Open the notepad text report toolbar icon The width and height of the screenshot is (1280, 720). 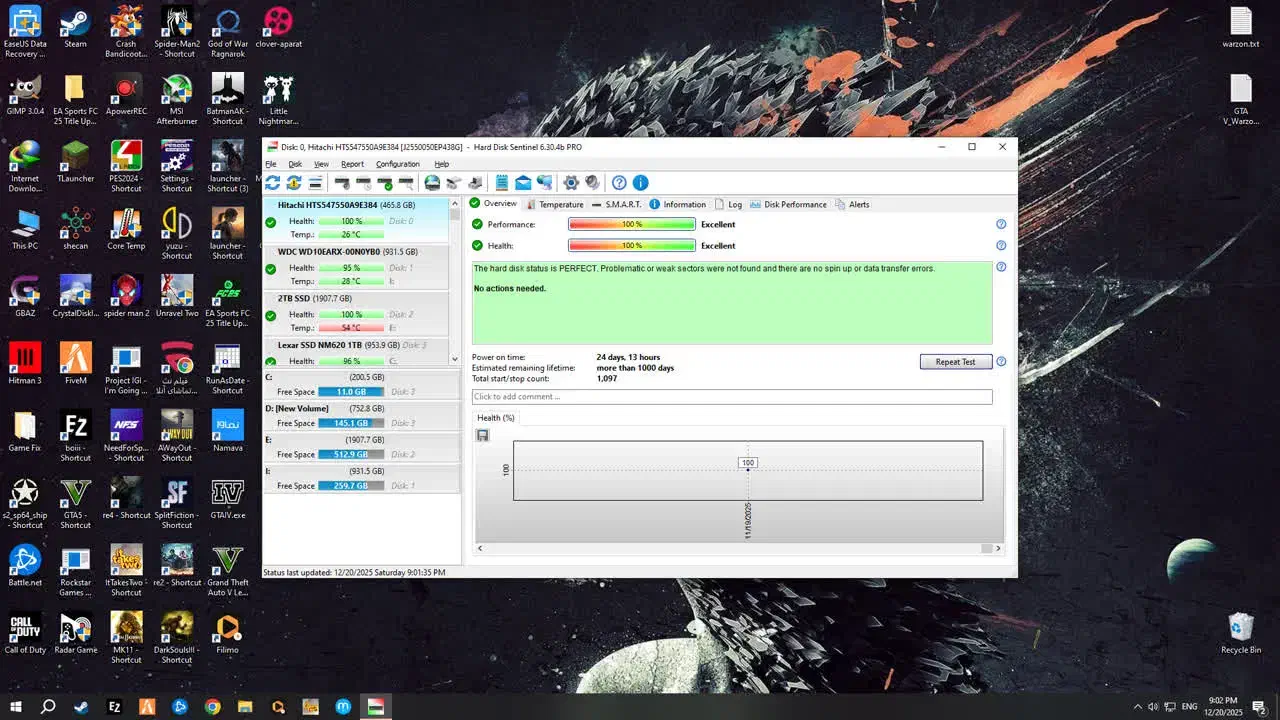click(x=502, y=183)
